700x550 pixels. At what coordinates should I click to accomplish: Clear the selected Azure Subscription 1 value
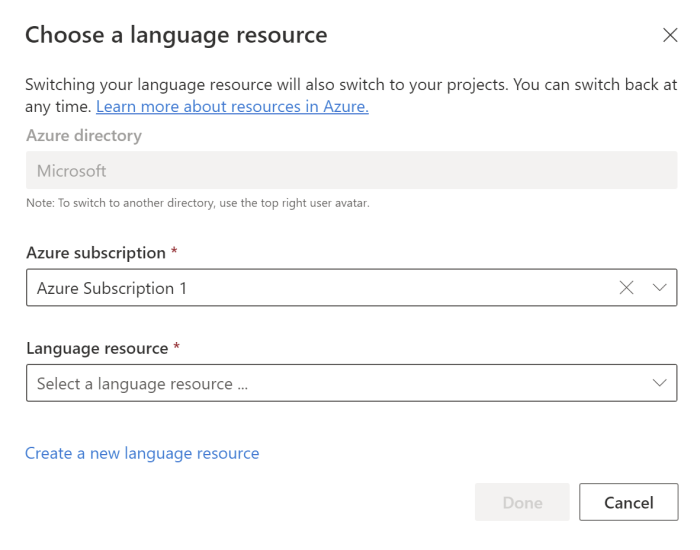pos(627,288)
